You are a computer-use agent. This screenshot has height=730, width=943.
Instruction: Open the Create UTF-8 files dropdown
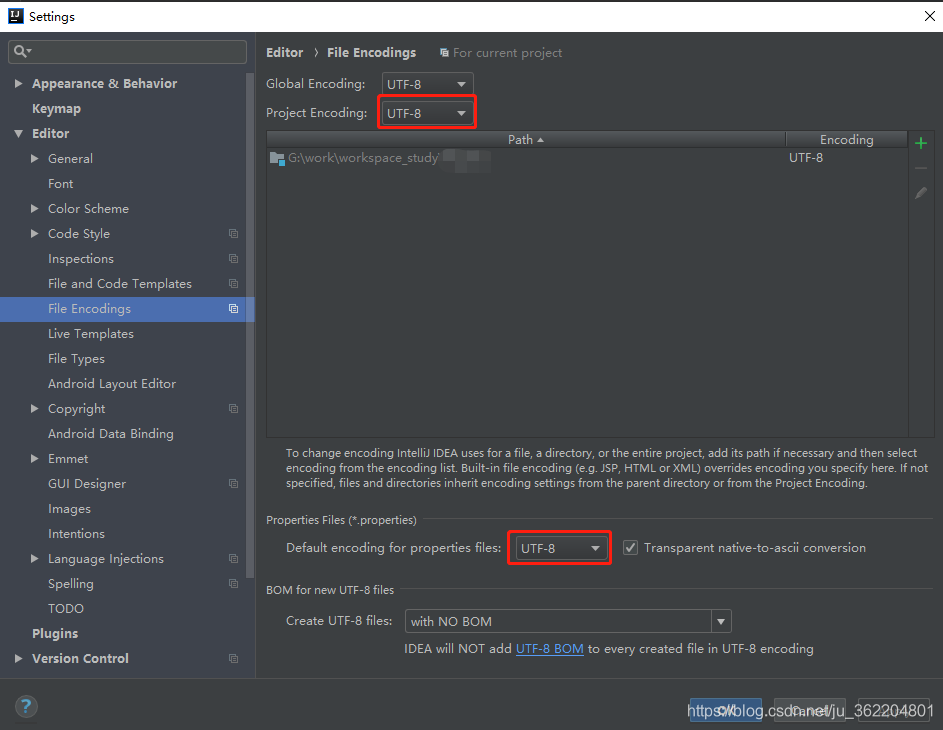tap(720, 621)
